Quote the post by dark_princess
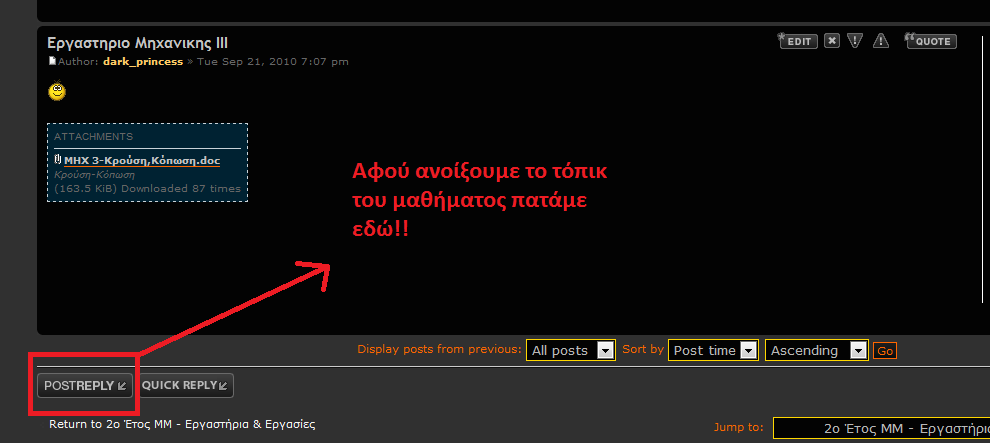 click(x=930, y=41)
